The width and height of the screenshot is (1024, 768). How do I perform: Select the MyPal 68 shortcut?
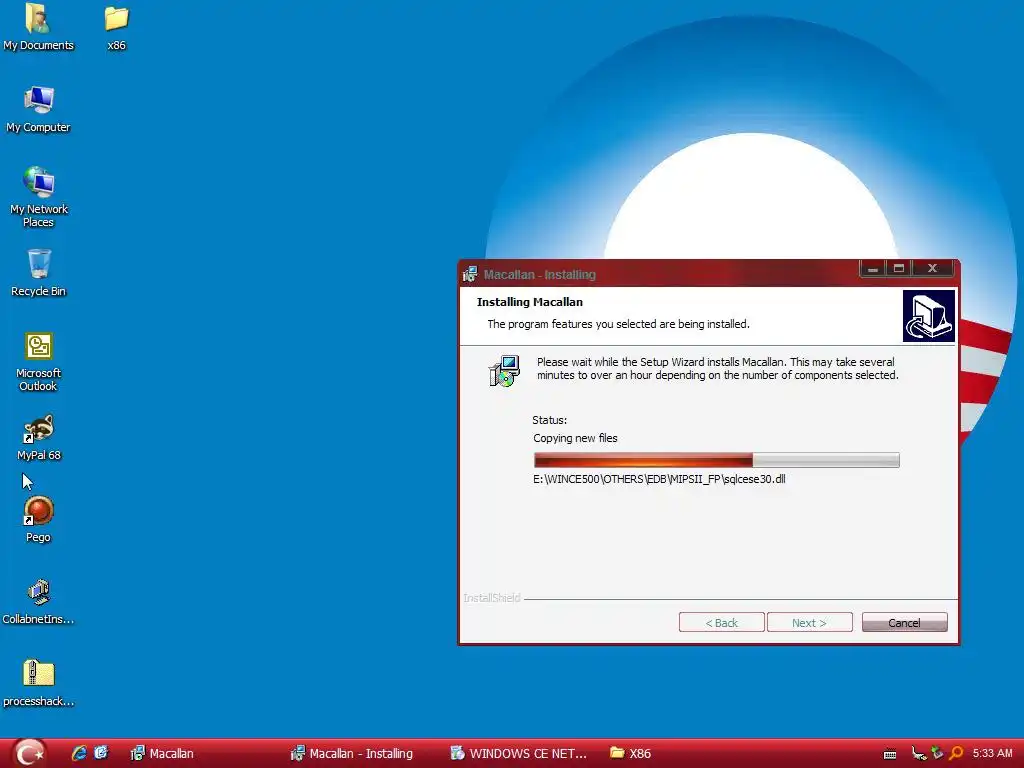pos(39,437)
